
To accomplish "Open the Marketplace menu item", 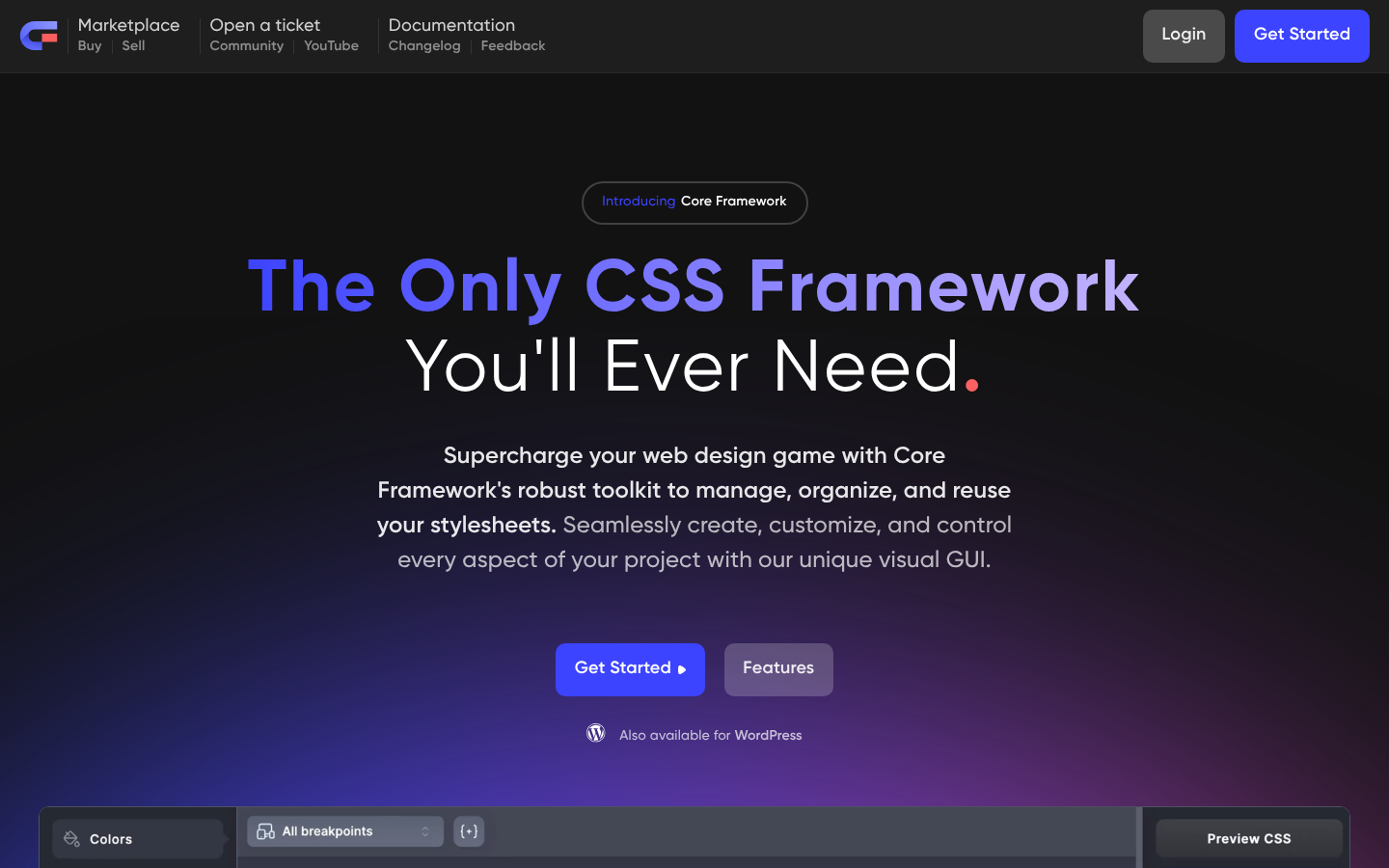I will [x=128, y=25].
